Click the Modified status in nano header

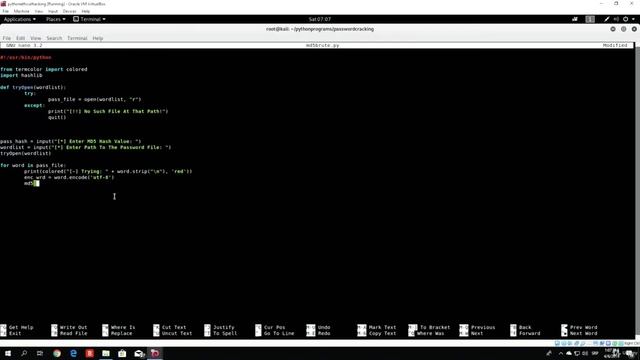tap(615, 45)
